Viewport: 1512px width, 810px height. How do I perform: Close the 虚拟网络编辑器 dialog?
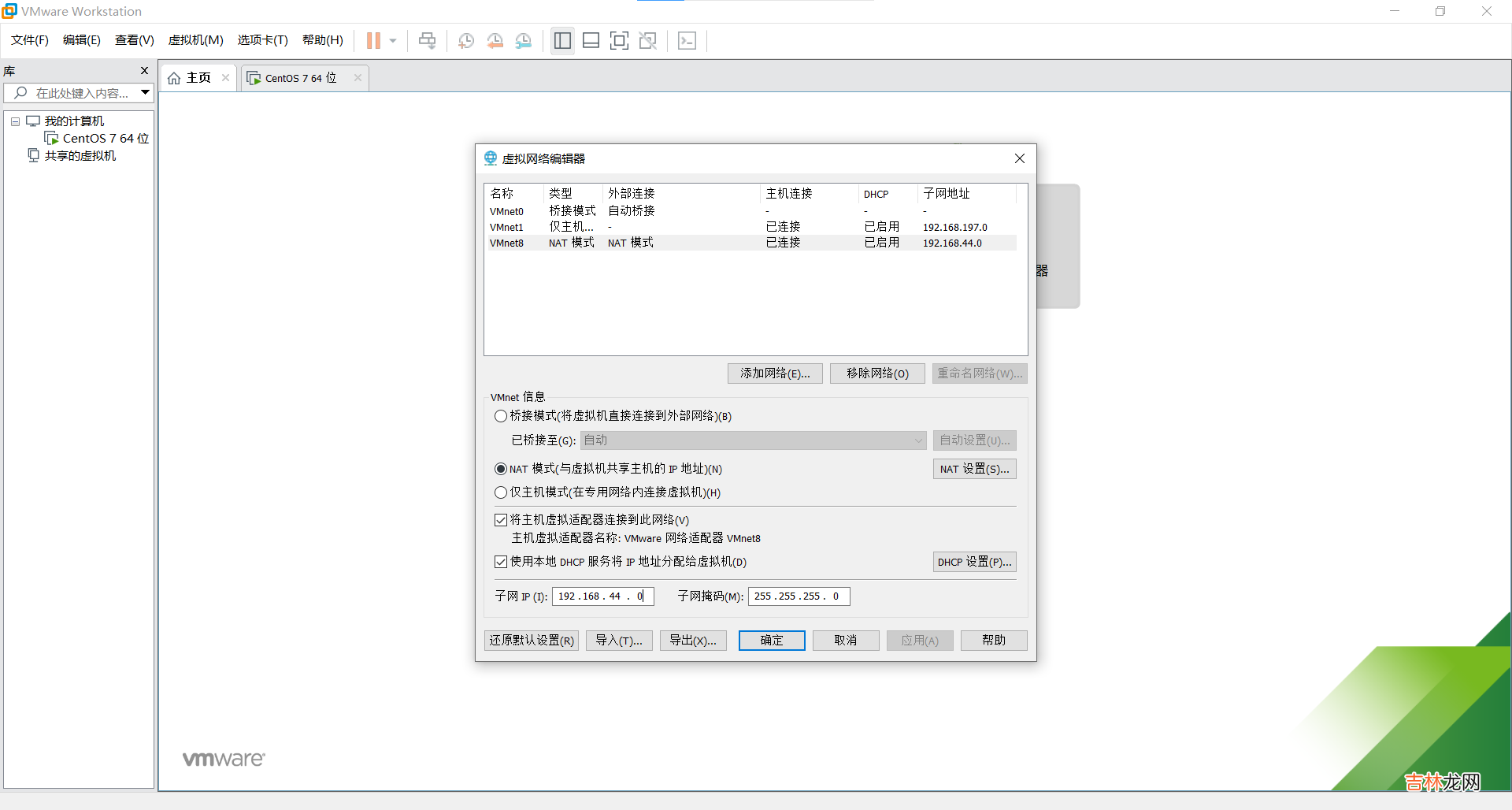[1020, 158]
